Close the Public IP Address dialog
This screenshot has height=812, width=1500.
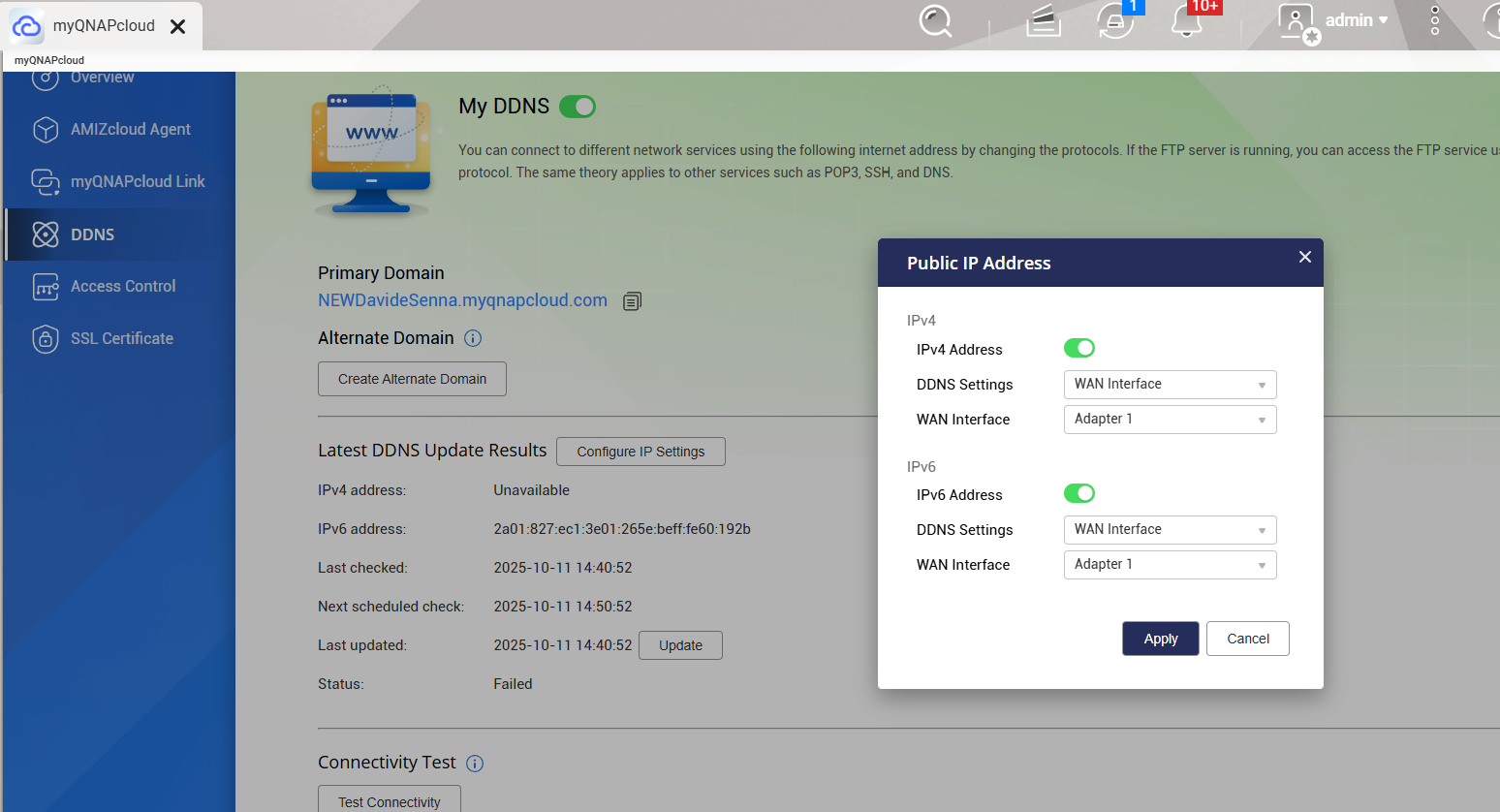[x=1304, y=257]
